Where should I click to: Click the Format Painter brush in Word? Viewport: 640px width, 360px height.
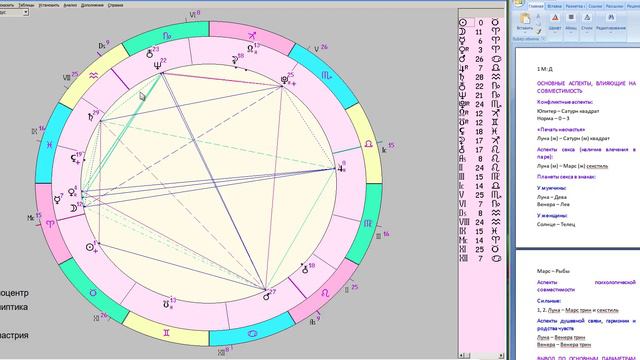(538, 31)
